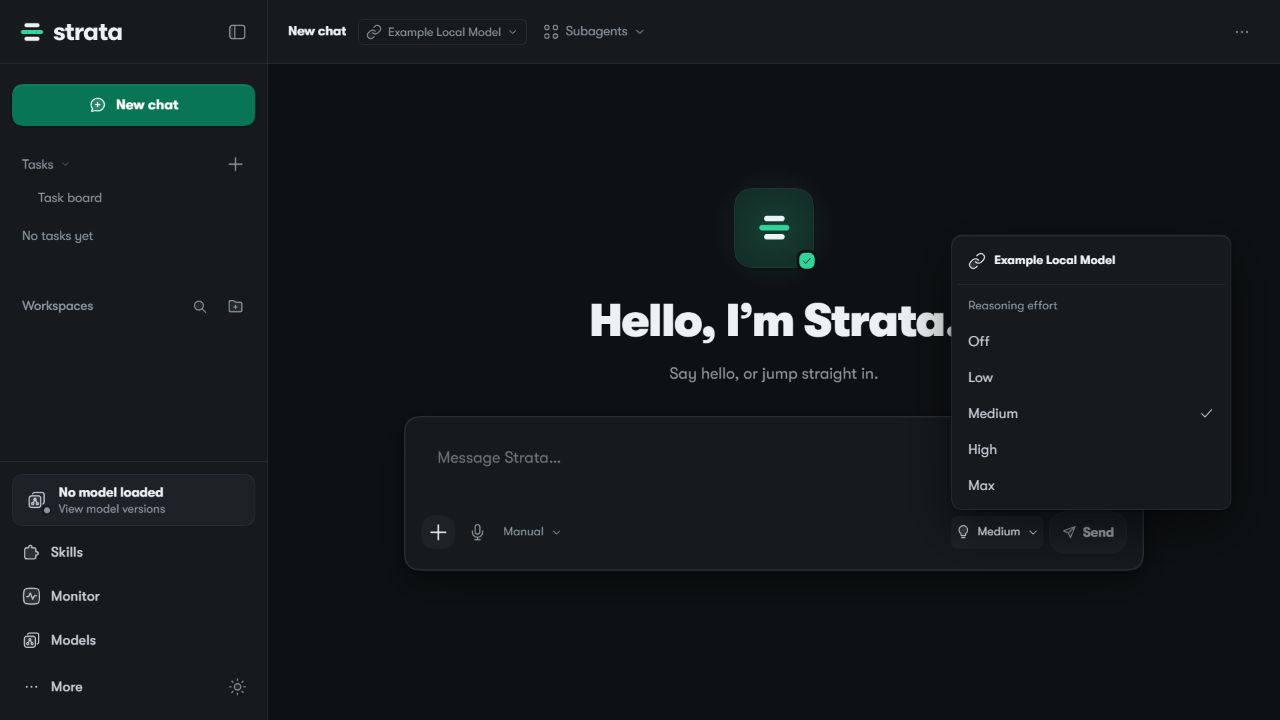The height and width of the screenshot is (720, 1280).
Task: Click the Workspaces section label
Action: (58, 306)
